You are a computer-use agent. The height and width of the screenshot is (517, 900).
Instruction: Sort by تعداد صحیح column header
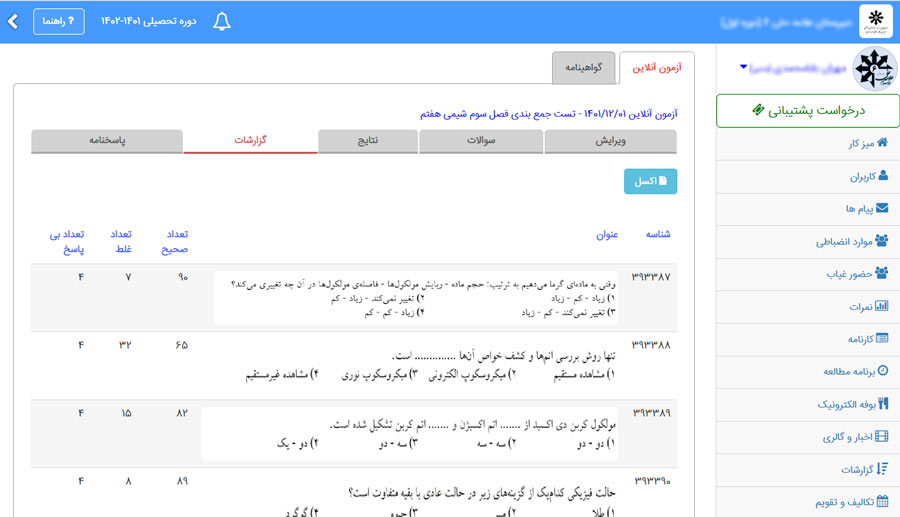(x=174, y=242)
